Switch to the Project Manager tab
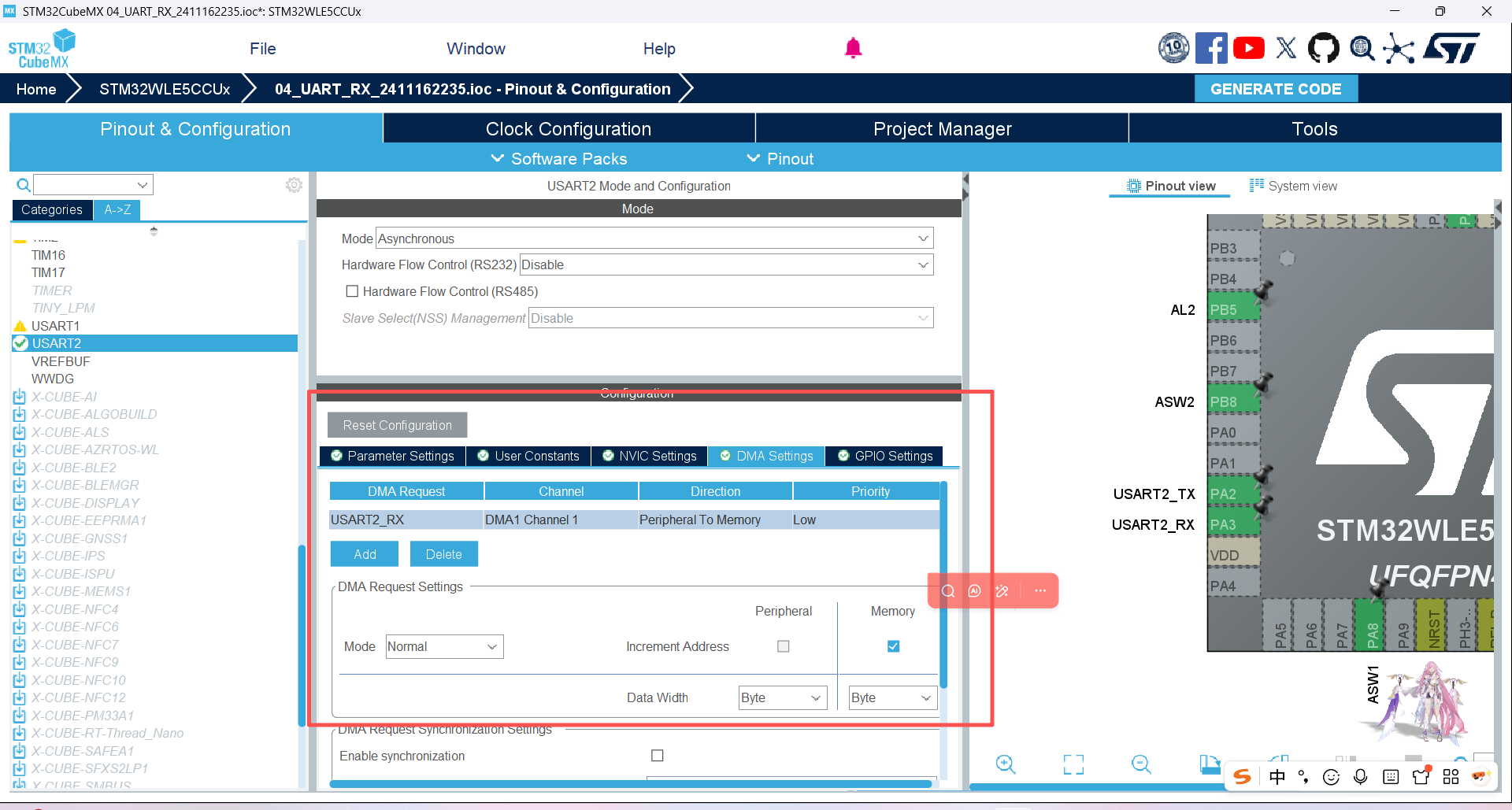Image resolution: width=1512 pixels, height=810 pixels. (x=942, y=128)
